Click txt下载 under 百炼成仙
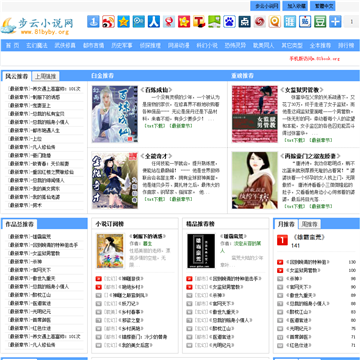This screenshot has width=360, height=360. pyautogui.click(x=154, y=126)
